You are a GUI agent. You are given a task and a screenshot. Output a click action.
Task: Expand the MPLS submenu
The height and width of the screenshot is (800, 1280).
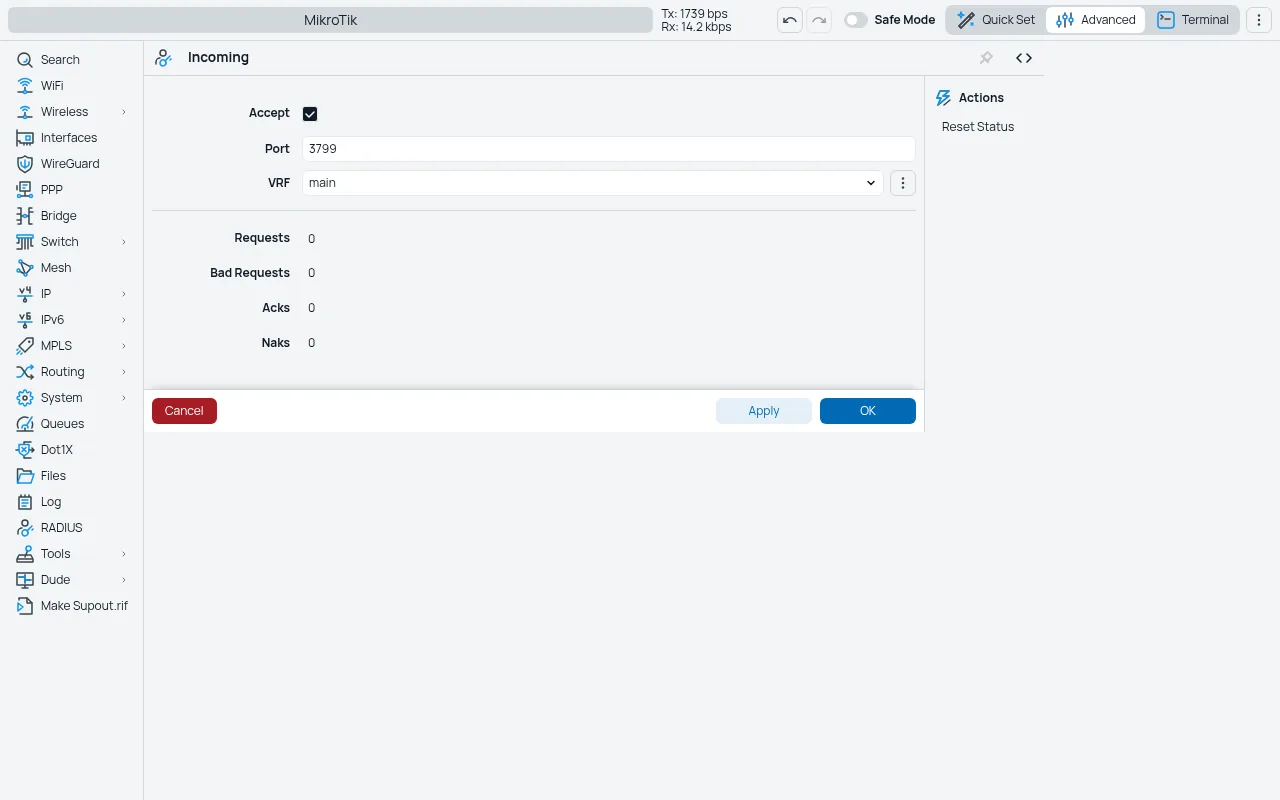pos(124,346)
